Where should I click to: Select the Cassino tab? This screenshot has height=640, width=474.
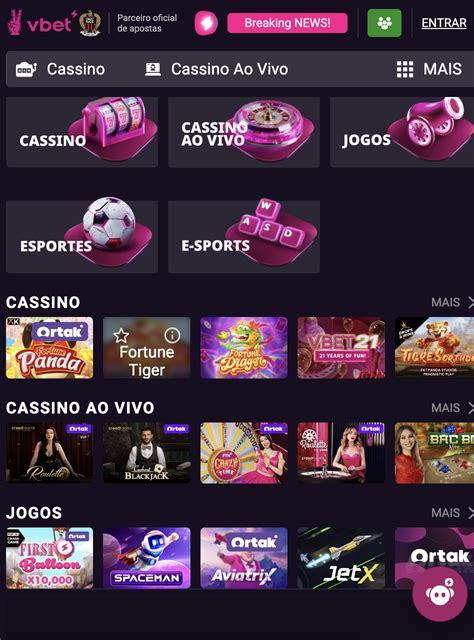60,69
